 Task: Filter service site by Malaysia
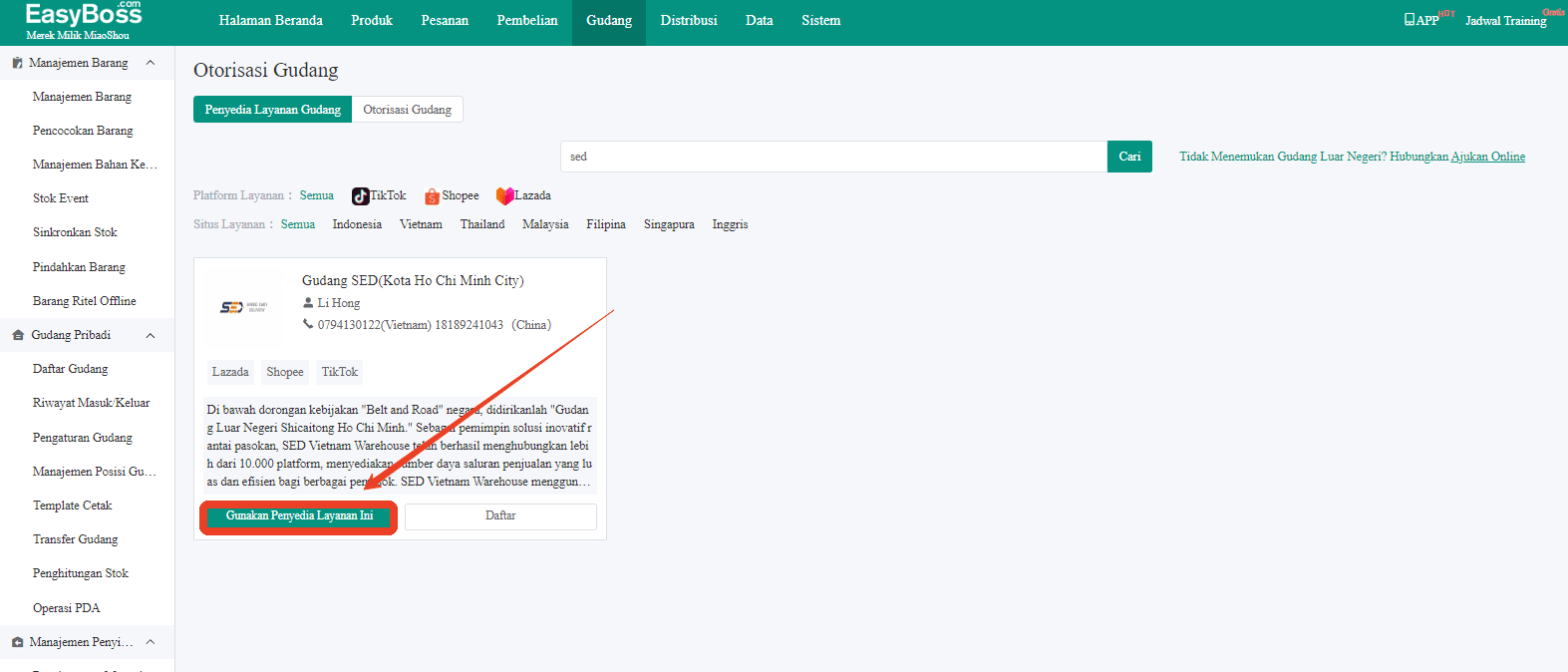pos(545,224)
